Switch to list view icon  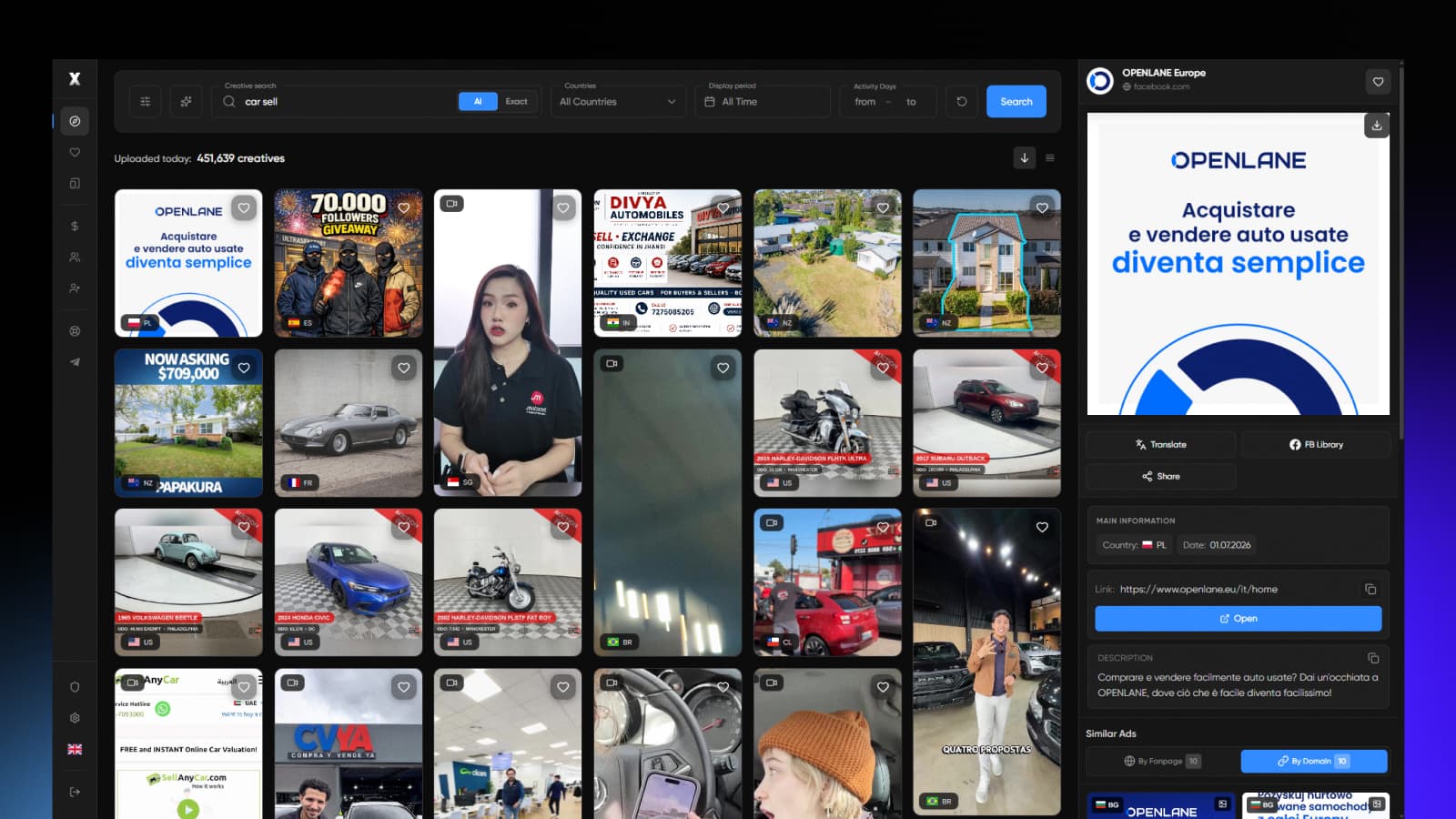1050,157
